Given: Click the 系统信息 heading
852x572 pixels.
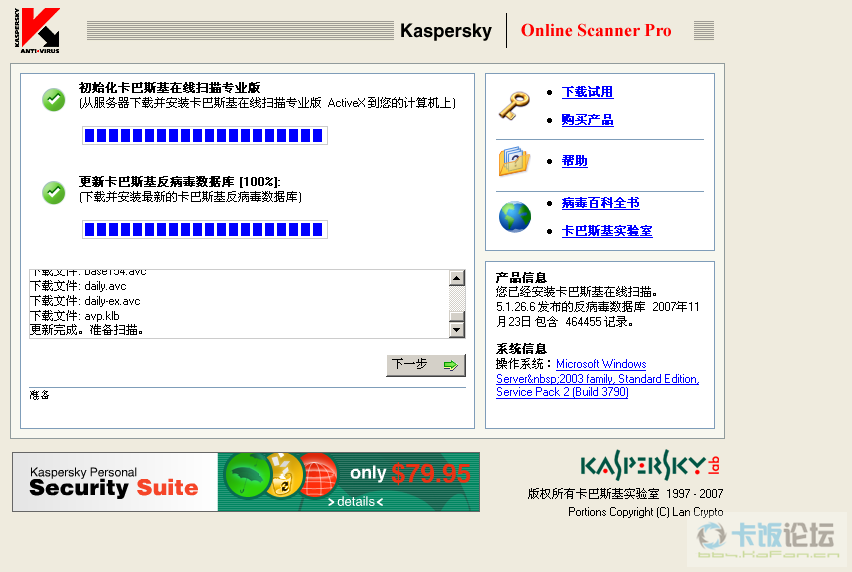Looking at the screenshot, I should 521,348.
